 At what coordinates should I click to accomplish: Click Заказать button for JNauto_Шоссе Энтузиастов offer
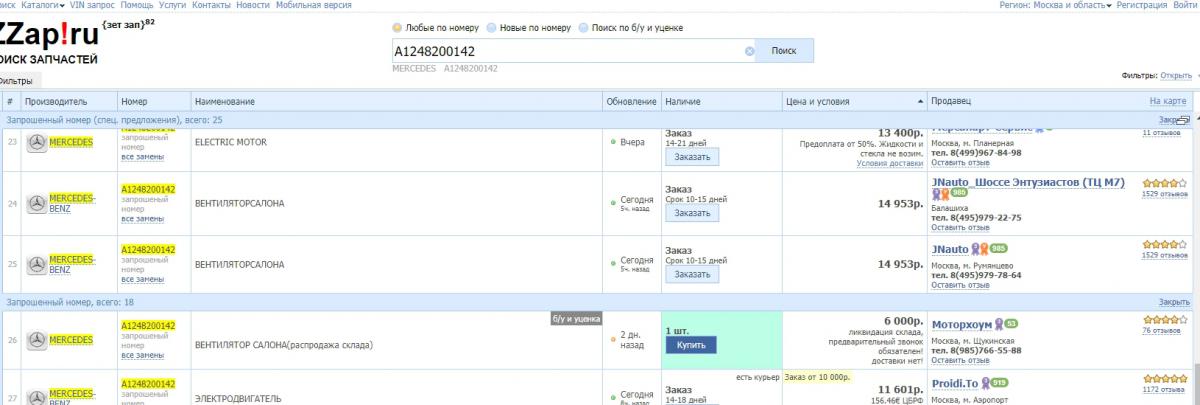pos(692,213)
